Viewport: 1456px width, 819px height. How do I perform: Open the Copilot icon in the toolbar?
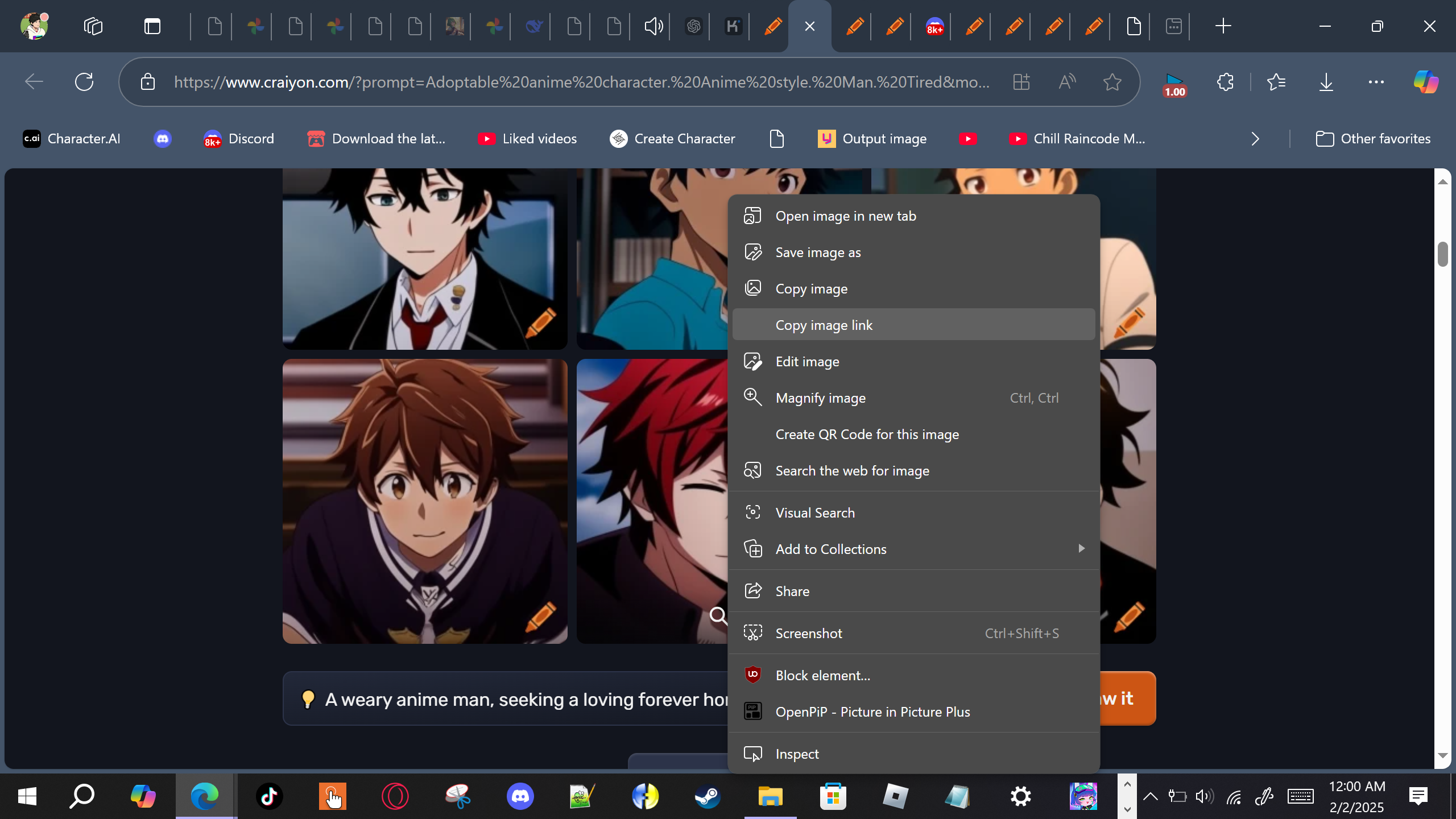1426,82
